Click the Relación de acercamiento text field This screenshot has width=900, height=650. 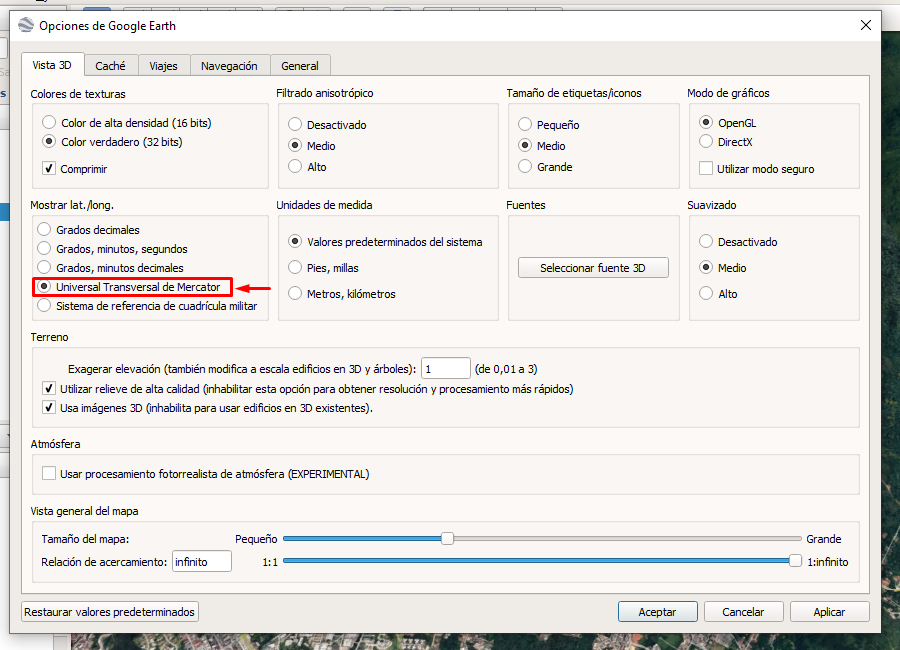pyautogui.click(x=202, y=562)
